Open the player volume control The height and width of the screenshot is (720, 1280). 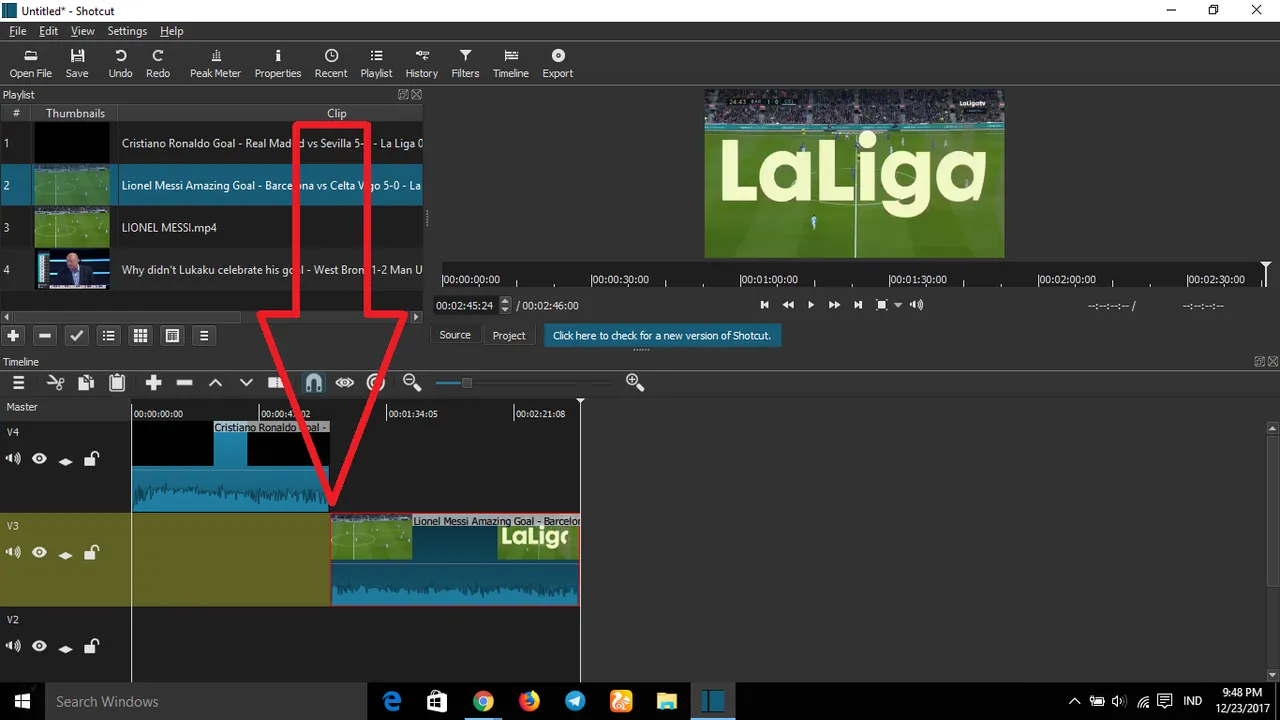coord(917,305)
